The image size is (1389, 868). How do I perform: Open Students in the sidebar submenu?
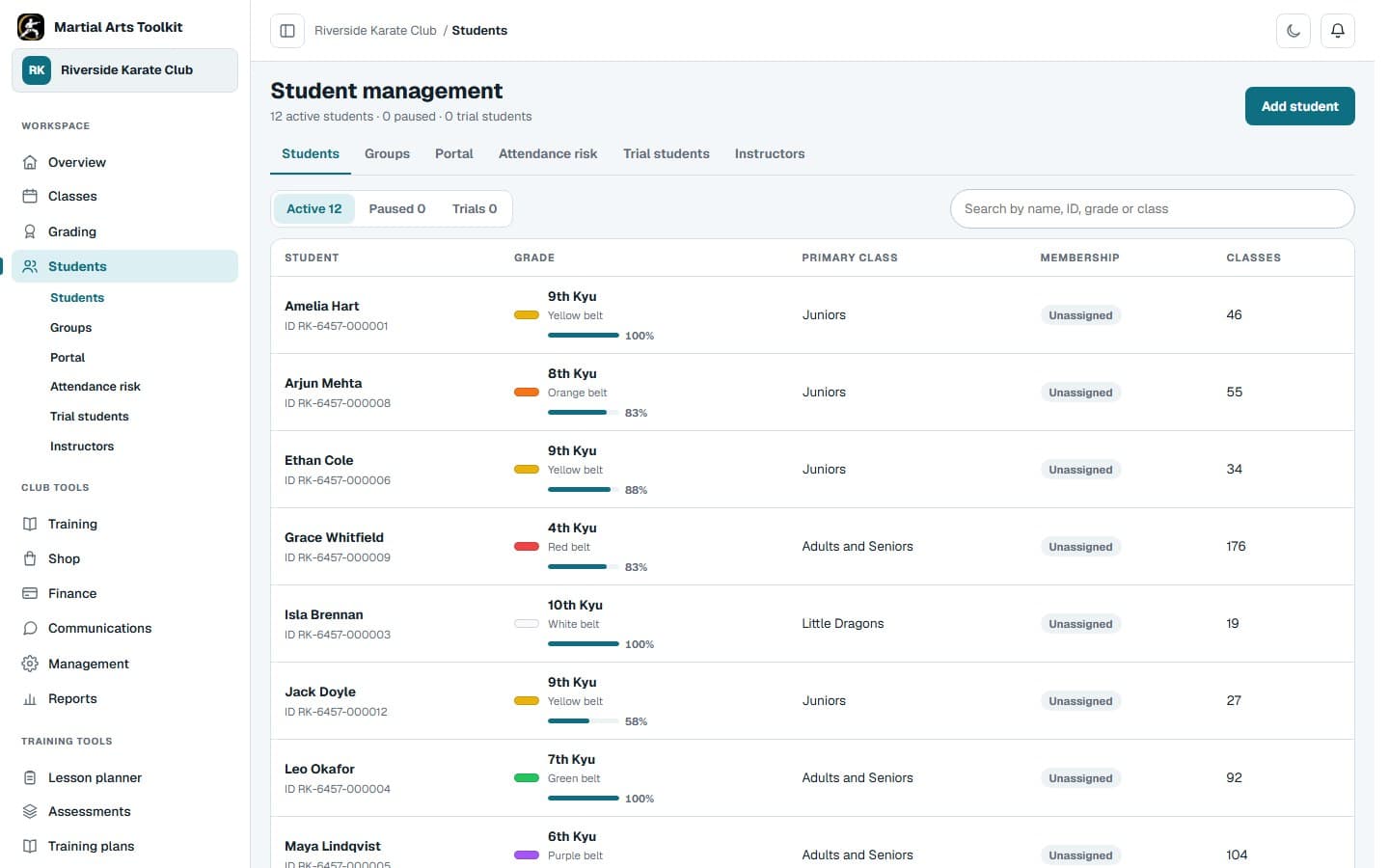77,298
